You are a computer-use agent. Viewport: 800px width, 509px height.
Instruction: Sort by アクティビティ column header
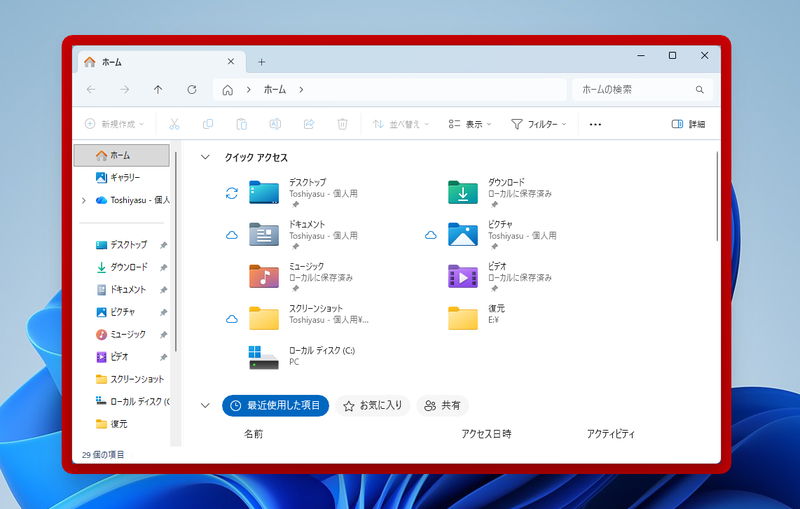[x=610, y=434]
